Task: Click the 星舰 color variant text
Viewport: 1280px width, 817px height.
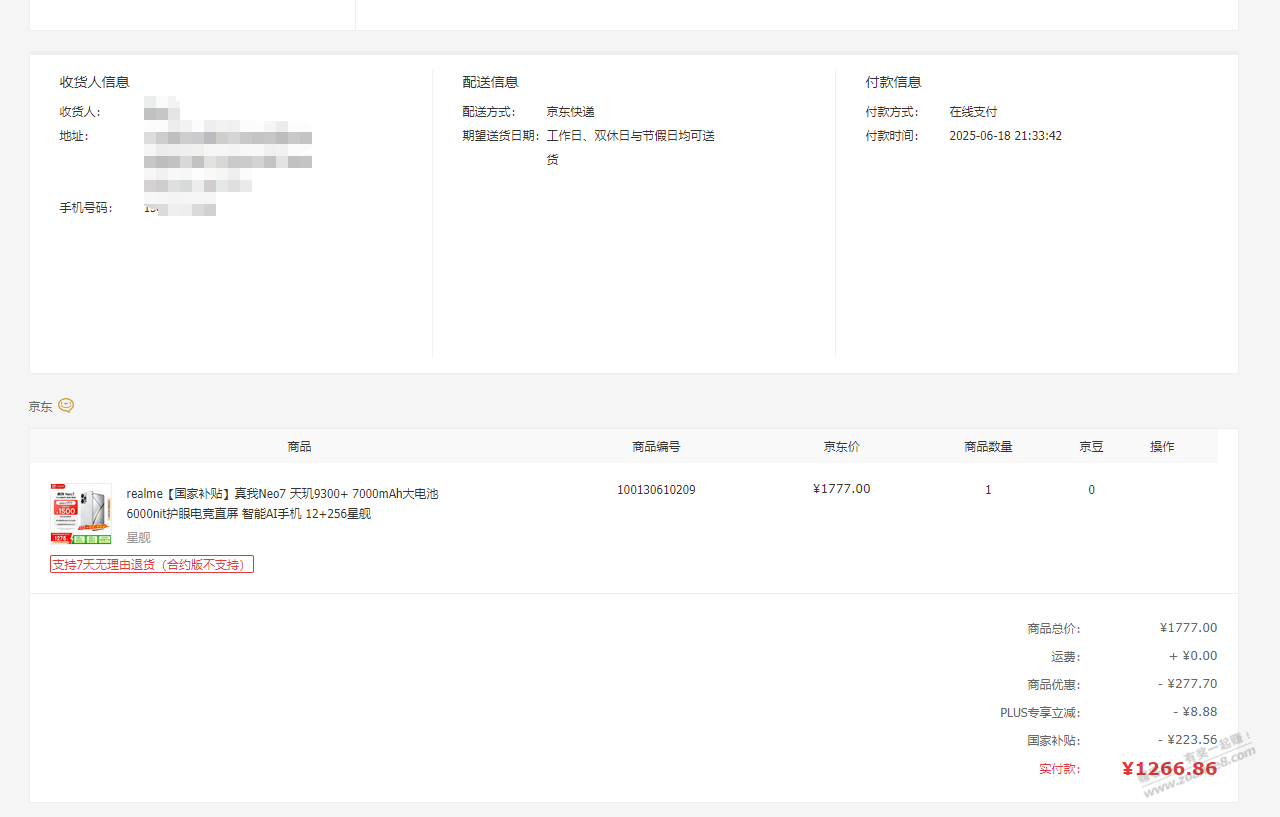Action: click(138, 538)
